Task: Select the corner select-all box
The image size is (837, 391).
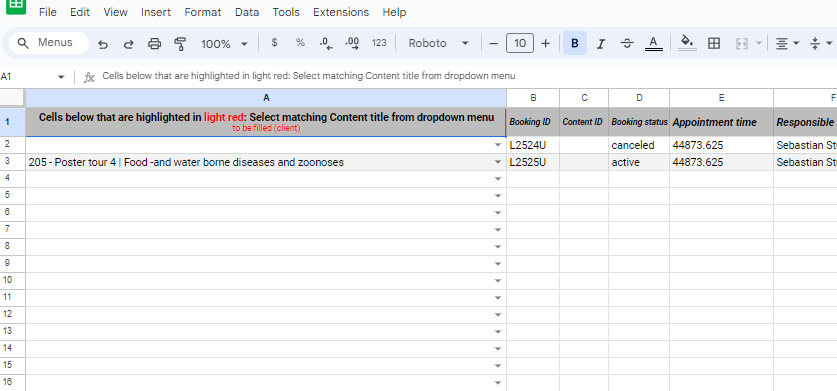Action: click(12, 98)
